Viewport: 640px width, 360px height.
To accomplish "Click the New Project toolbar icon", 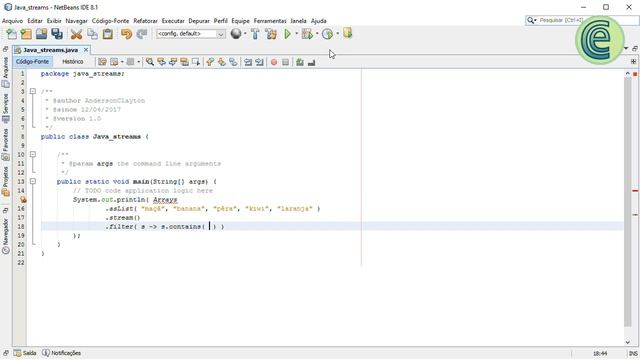I will tap(26, 34).
